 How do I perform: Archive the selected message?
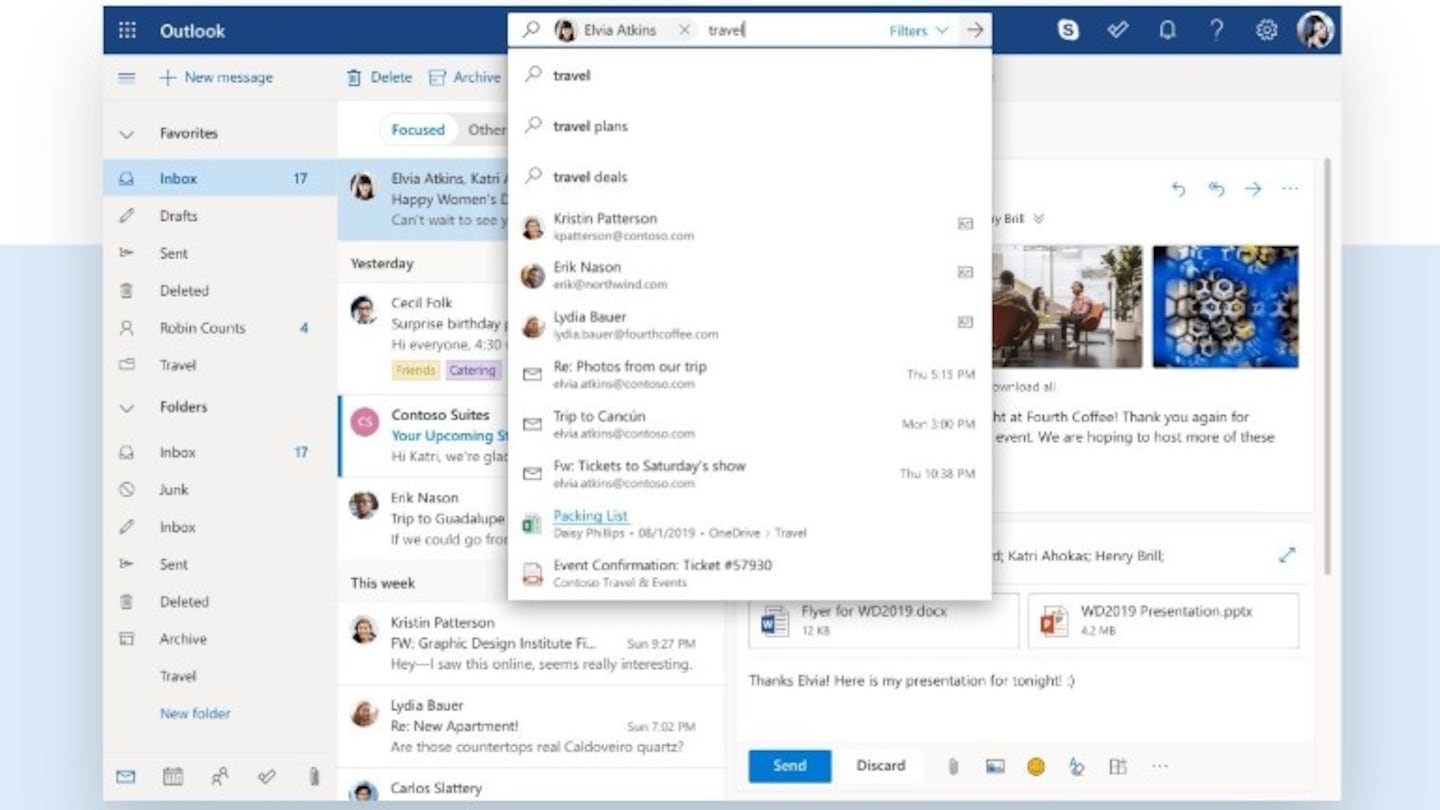coord(465,77)
